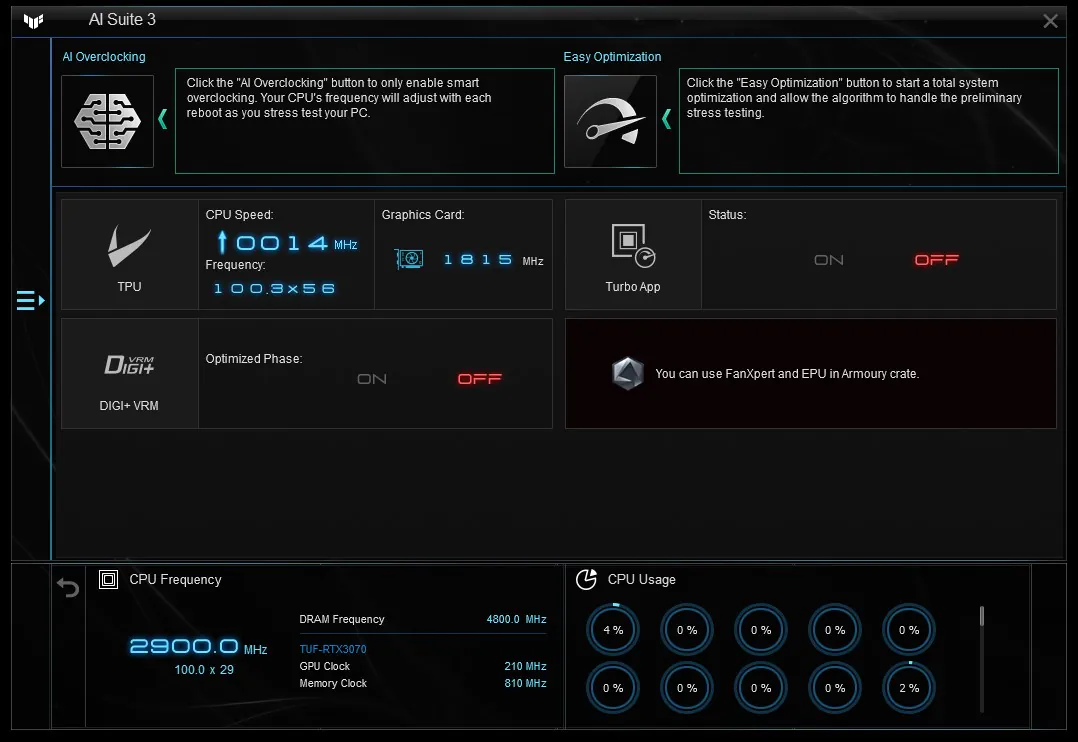
Task: Click the graphics card icon
Action: click(x=409, y=259)
